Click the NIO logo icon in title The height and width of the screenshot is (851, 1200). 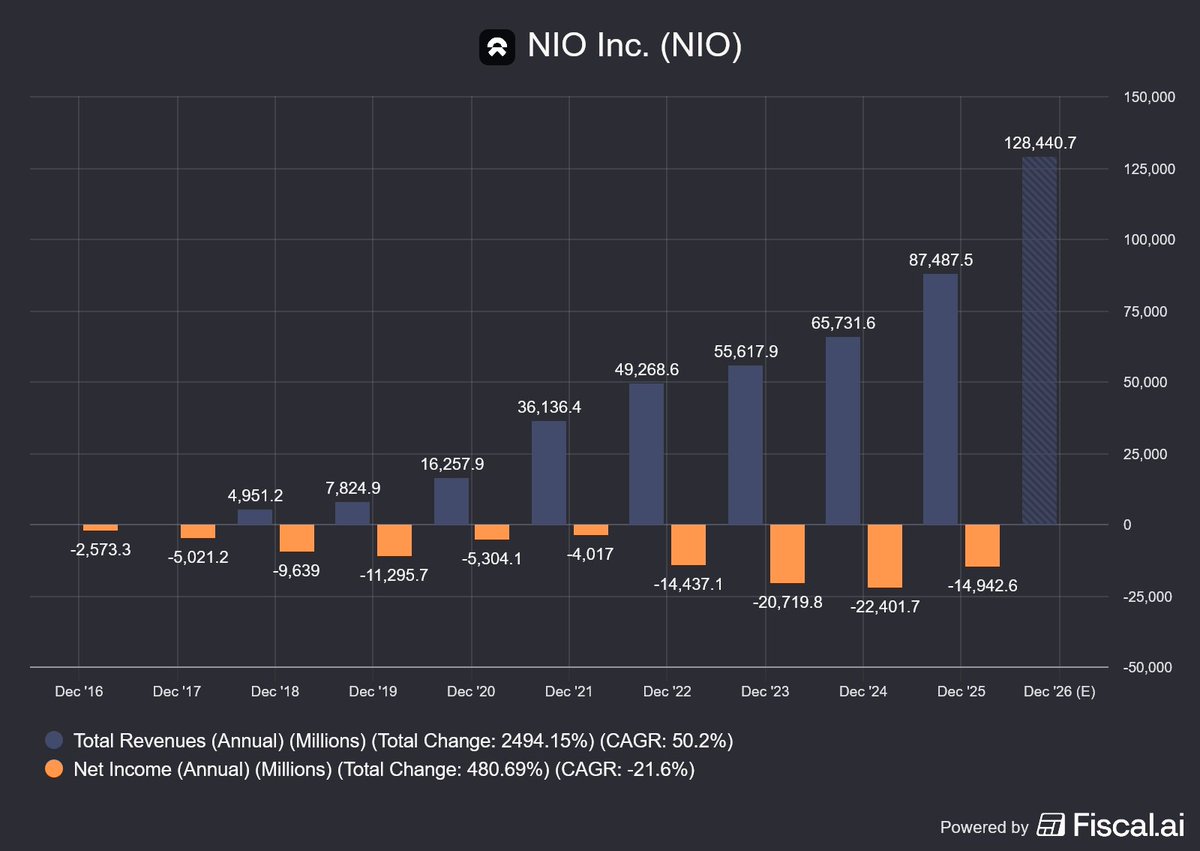click(497, 46)
